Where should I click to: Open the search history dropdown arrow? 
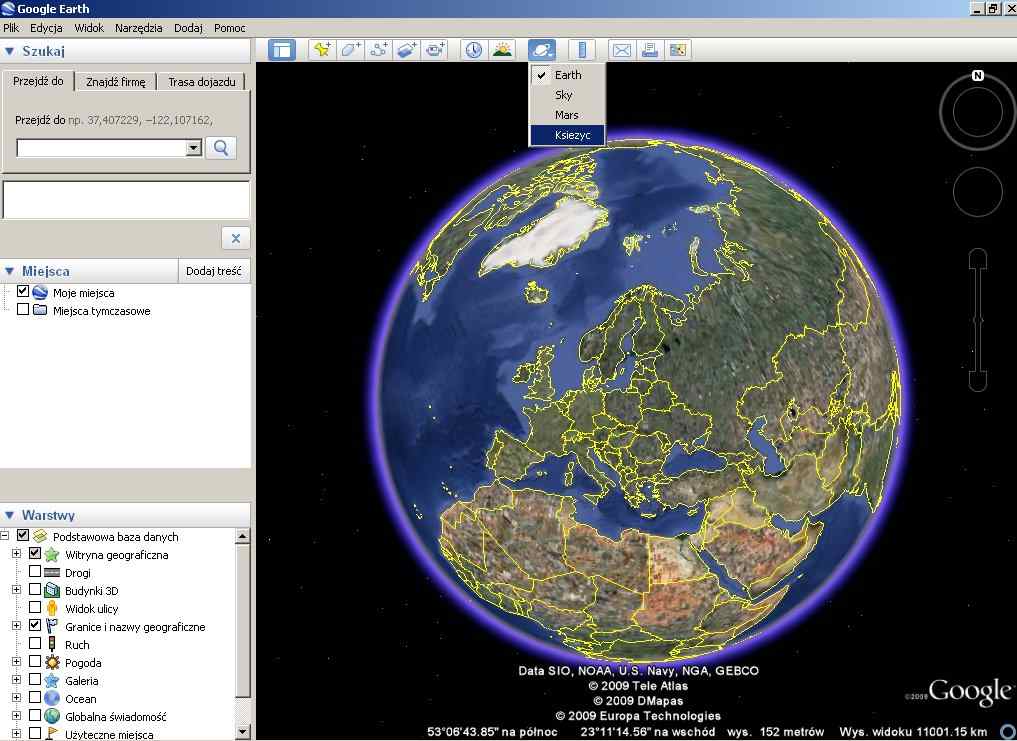[194, 148]
